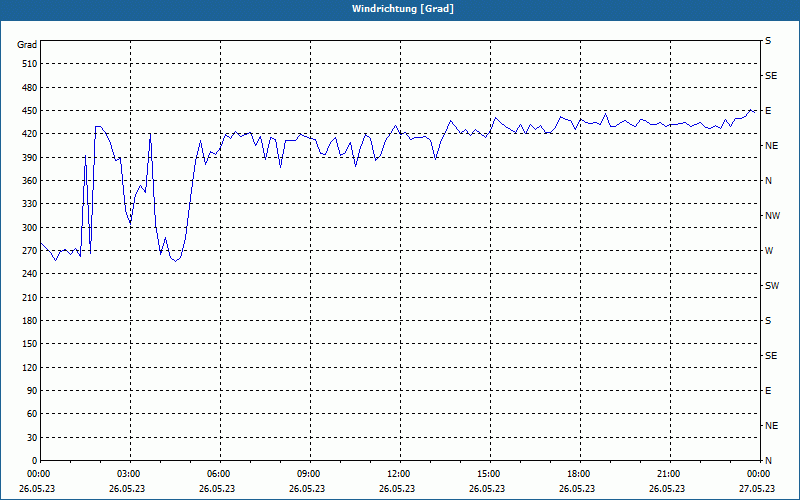The height and width of the screenshot is (500, 800).
Task: Click the 'Windrichtung [Grad]' chart title
Action: 403,9
